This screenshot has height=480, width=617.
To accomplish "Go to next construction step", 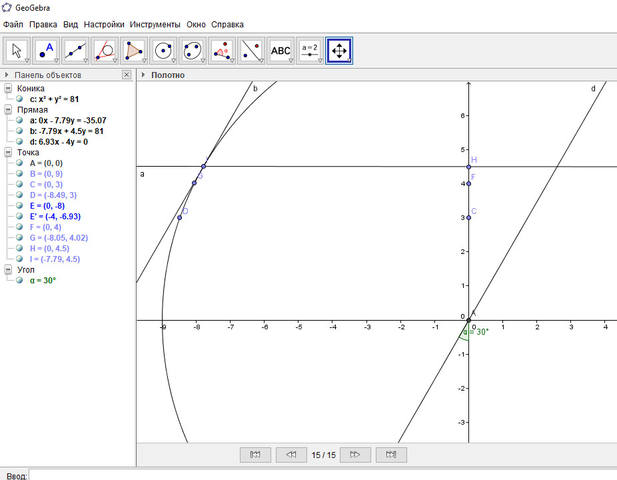I will point(355,454).
